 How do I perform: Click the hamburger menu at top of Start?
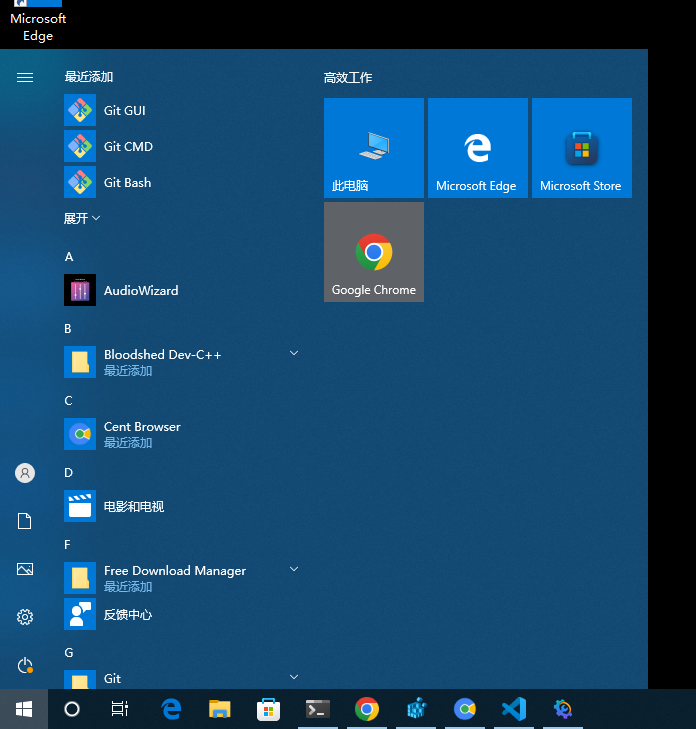pyautogui.click(x=25, y=77)
